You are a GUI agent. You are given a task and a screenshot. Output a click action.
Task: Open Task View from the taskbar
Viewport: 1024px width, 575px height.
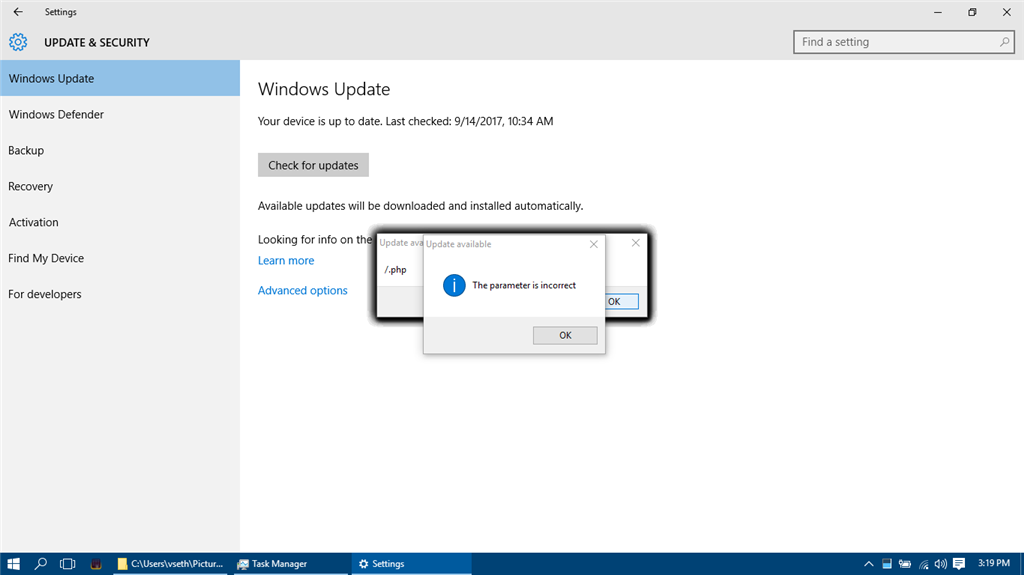(67, 564)
